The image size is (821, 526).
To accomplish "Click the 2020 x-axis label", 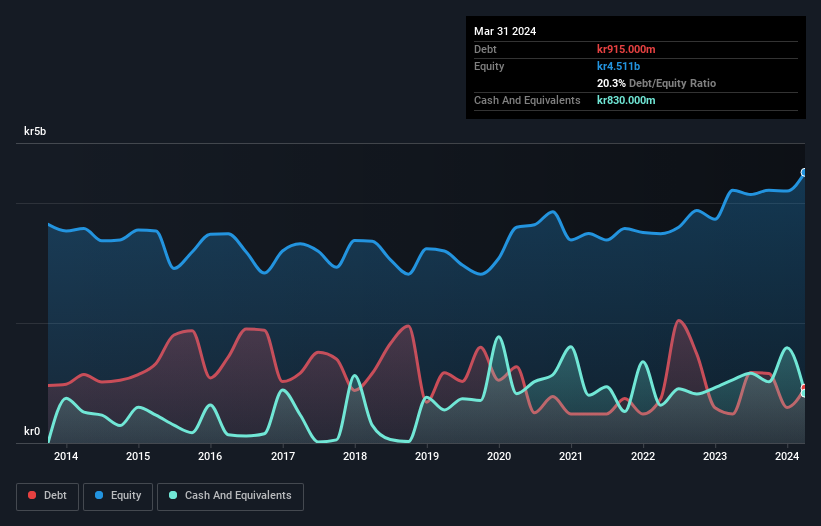I will click(x=499, y=456).
